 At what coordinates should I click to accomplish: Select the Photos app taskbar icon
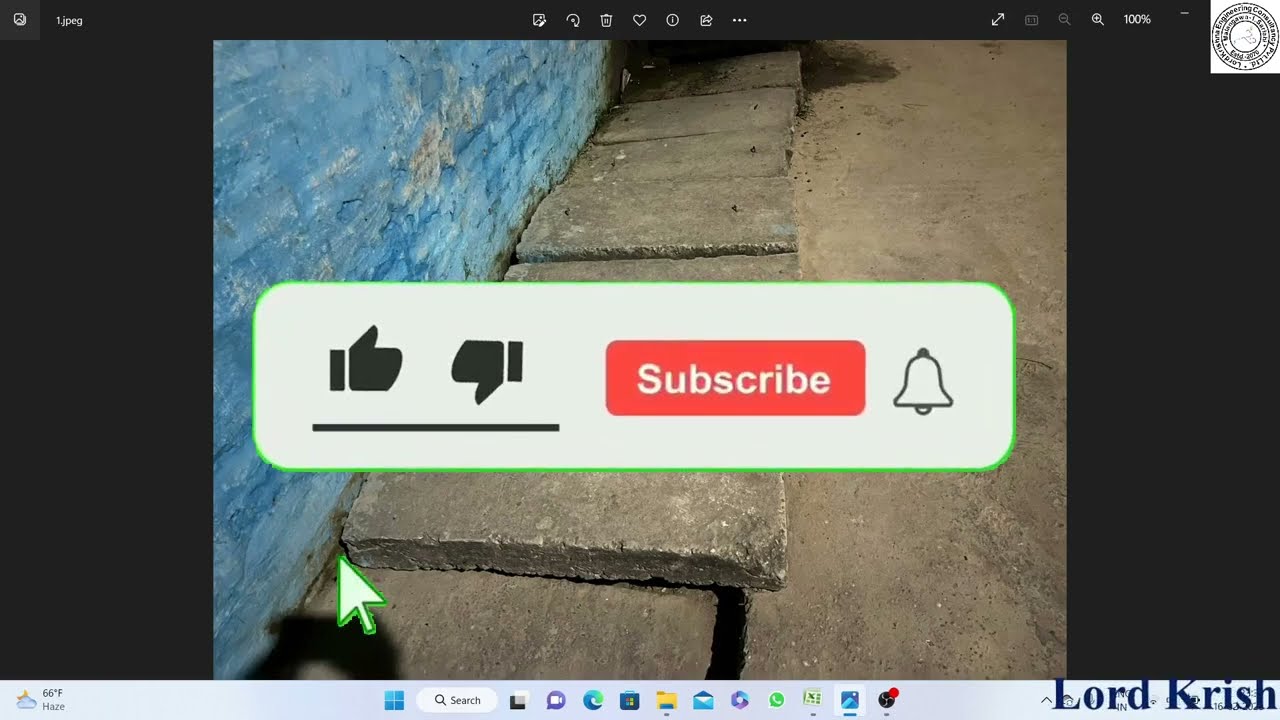click(850, 700)
